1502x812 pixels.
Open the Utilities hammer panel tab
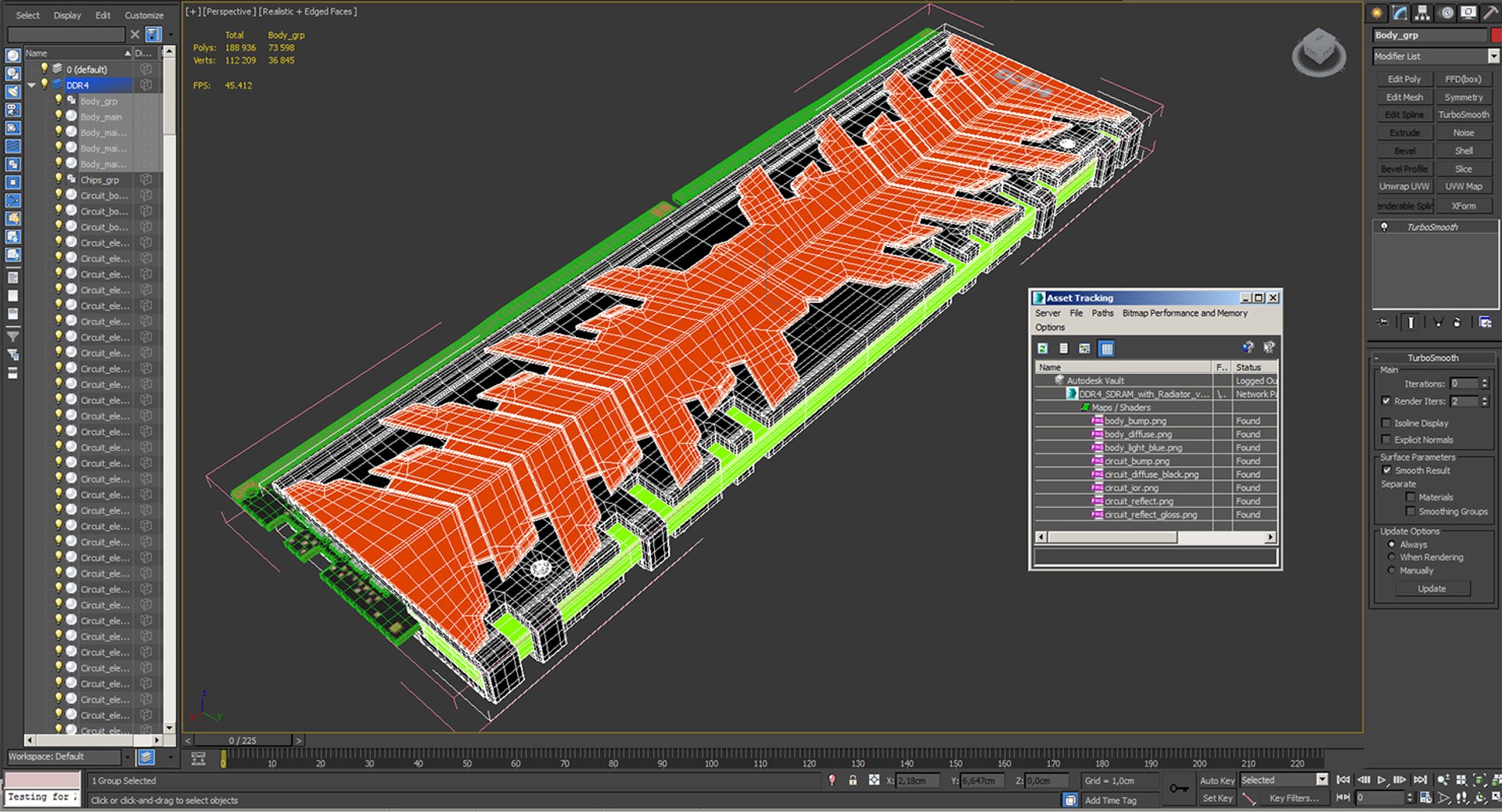(x=1491, y=13)
